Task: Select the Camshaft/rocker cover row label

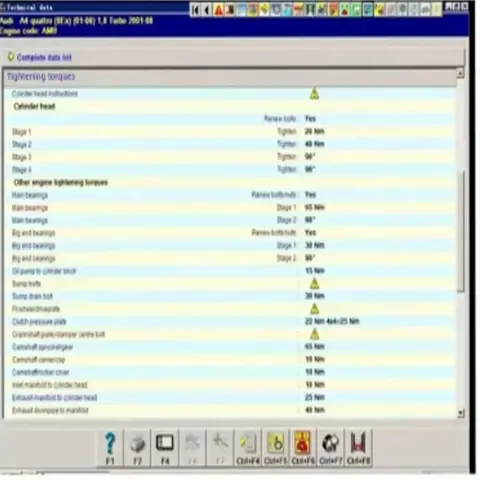Action: [x=40, y=372]
